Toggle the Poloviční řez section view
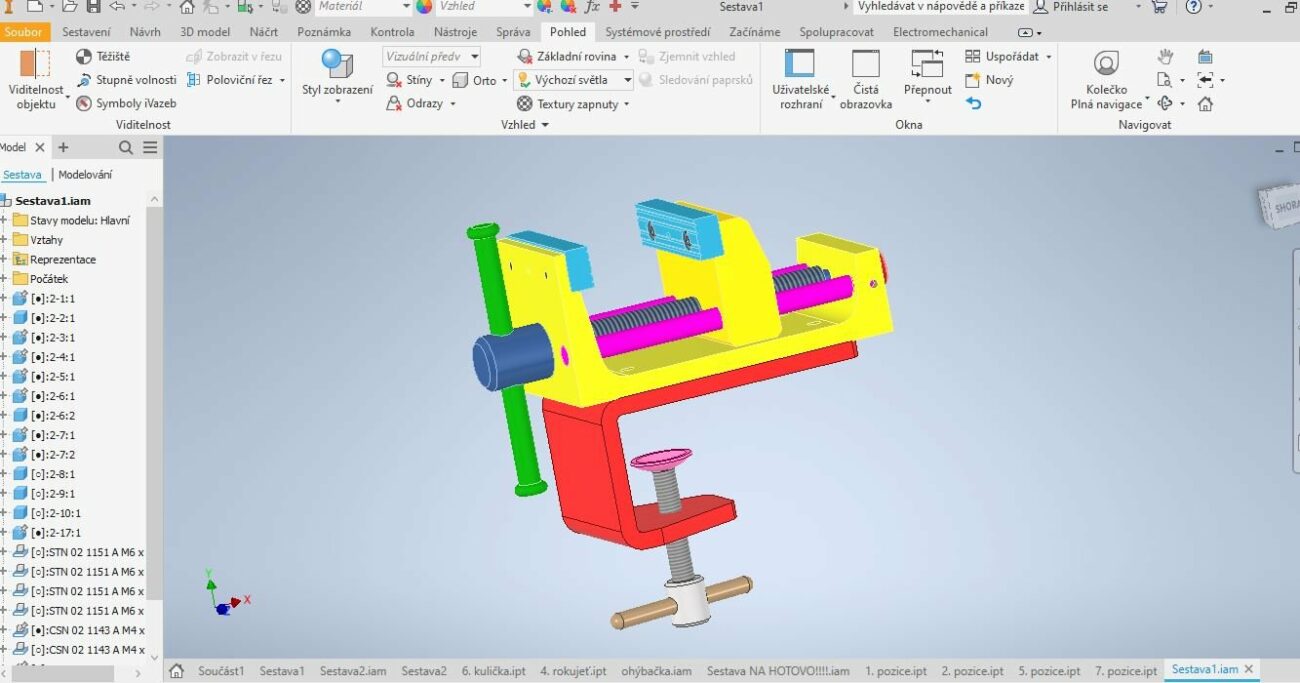 click(x=194, y=80)
